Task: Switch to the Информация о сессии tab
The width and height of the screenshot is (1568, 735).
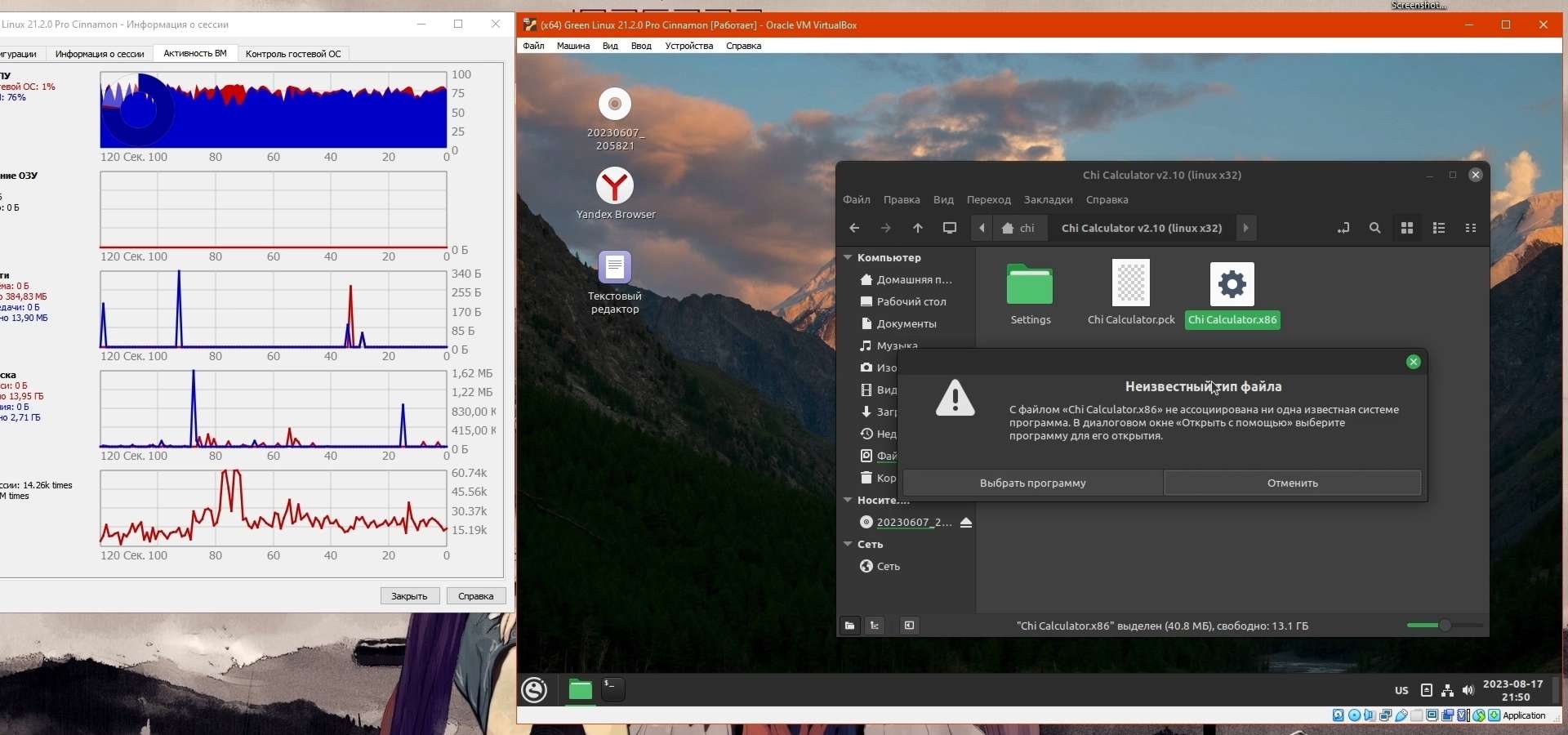Action: pos(100,54)
